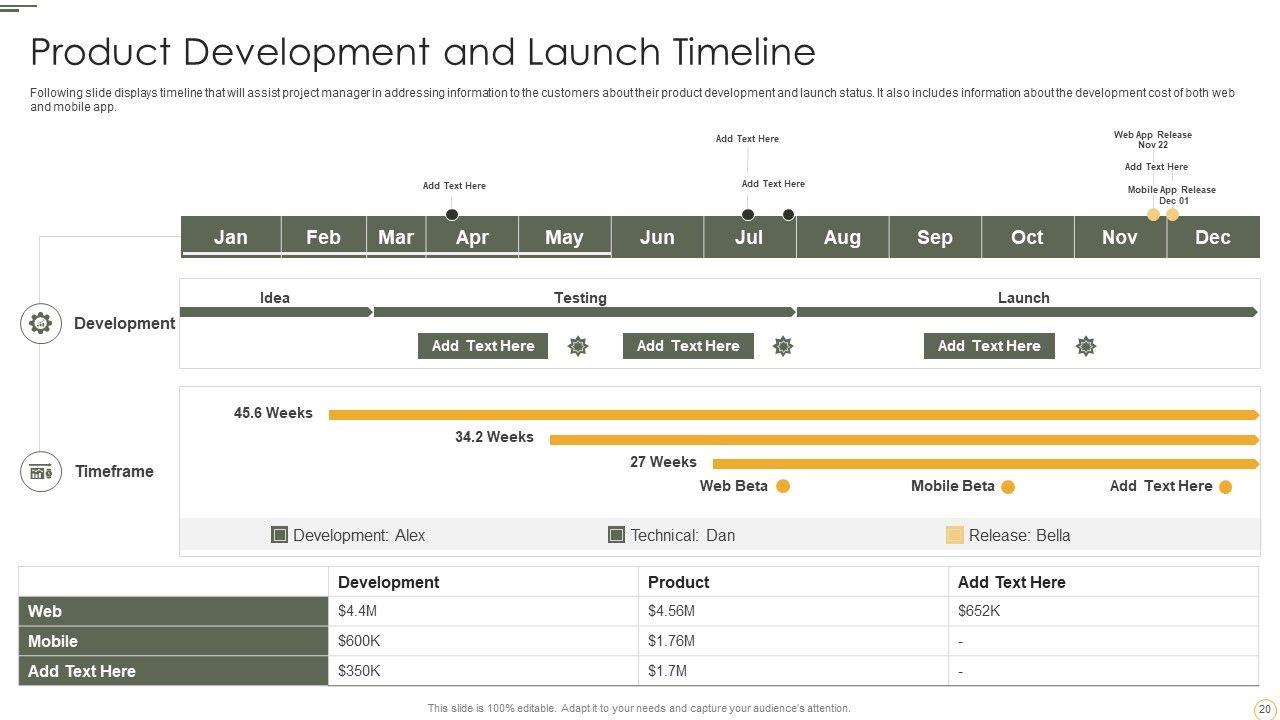The width and height of the screenshot is (1280, 720).
Task: Click the first Add Text Here button under Testing
Action: coord(483,346)
